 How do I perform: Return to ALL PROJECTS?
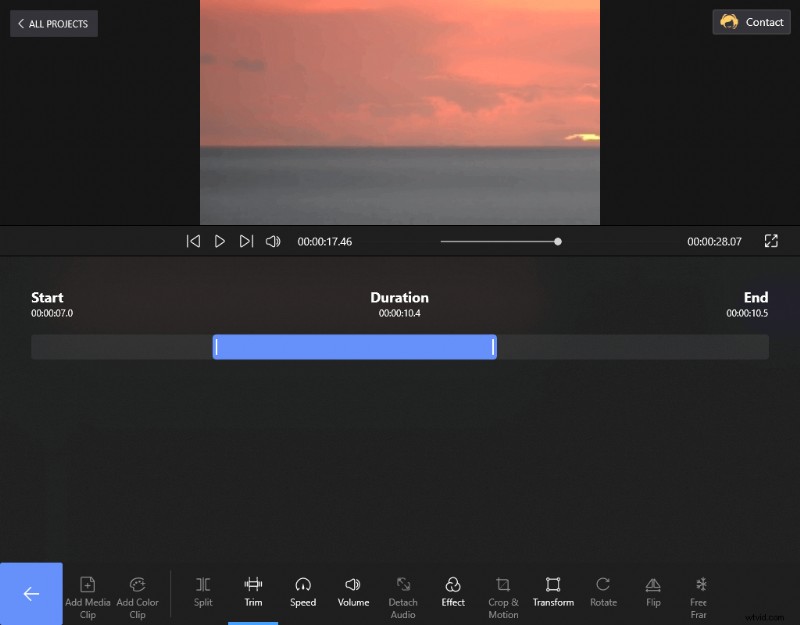coord(53,23)
